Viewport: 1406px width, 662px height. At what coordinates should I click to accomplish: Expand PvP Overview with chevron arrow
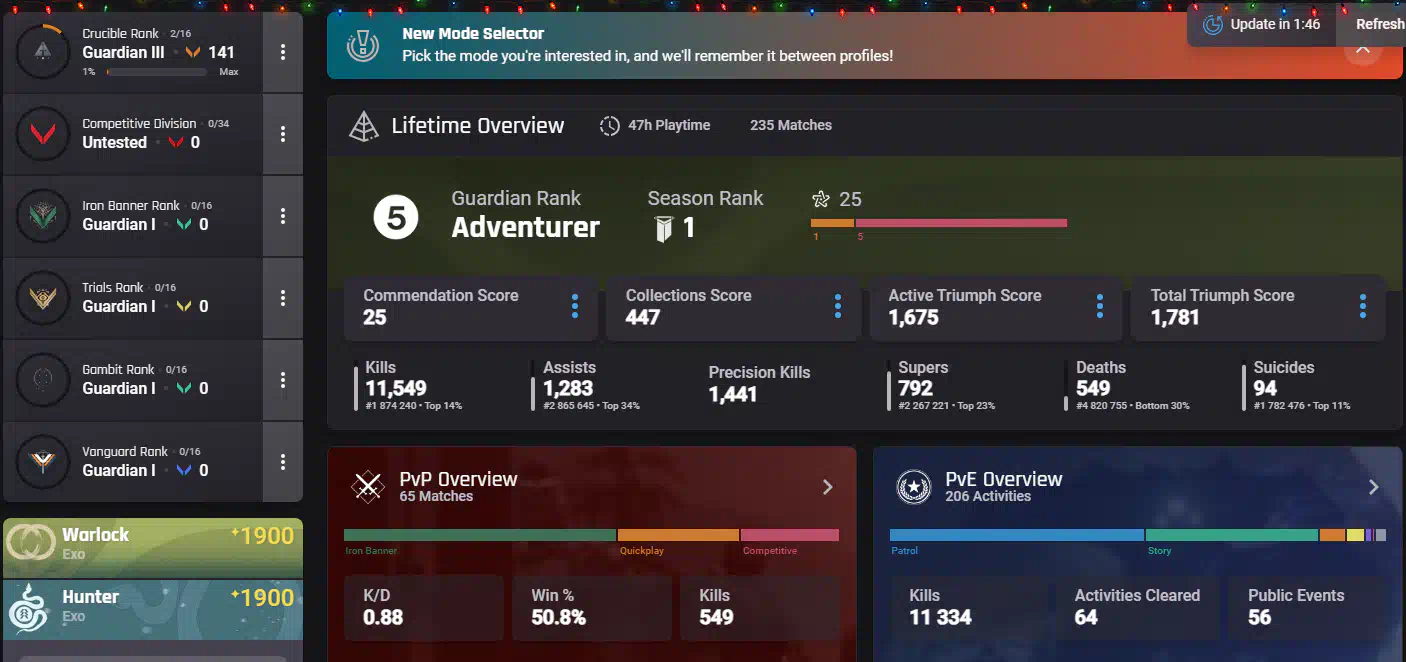point(827,487)
